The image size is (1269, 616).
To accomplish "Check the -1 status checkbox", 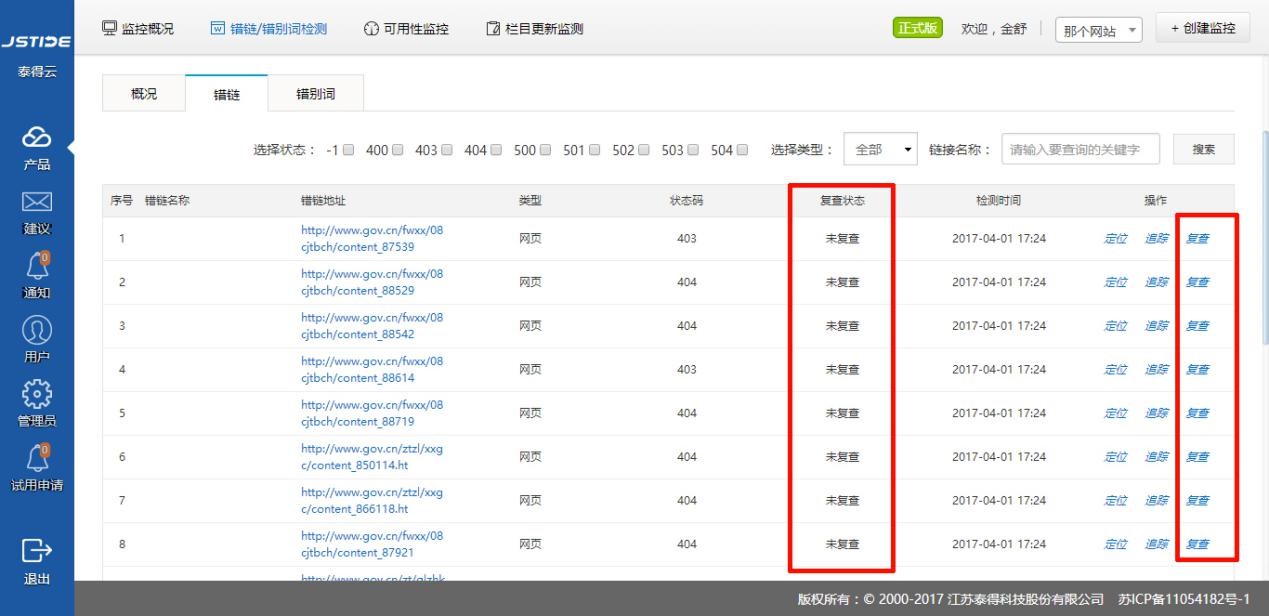I will [348, 150].
